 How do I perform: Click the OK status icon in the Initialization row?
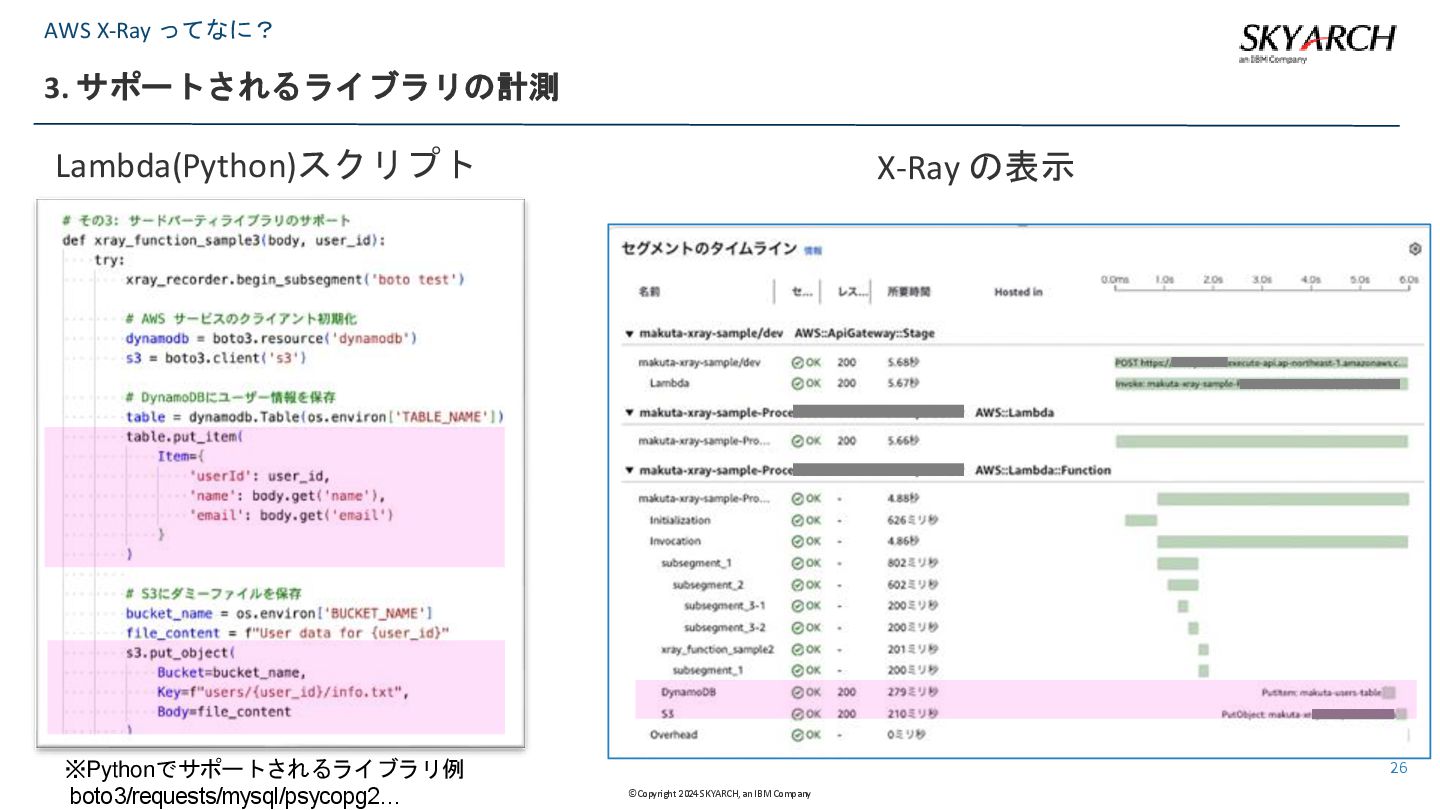point(797,520)
